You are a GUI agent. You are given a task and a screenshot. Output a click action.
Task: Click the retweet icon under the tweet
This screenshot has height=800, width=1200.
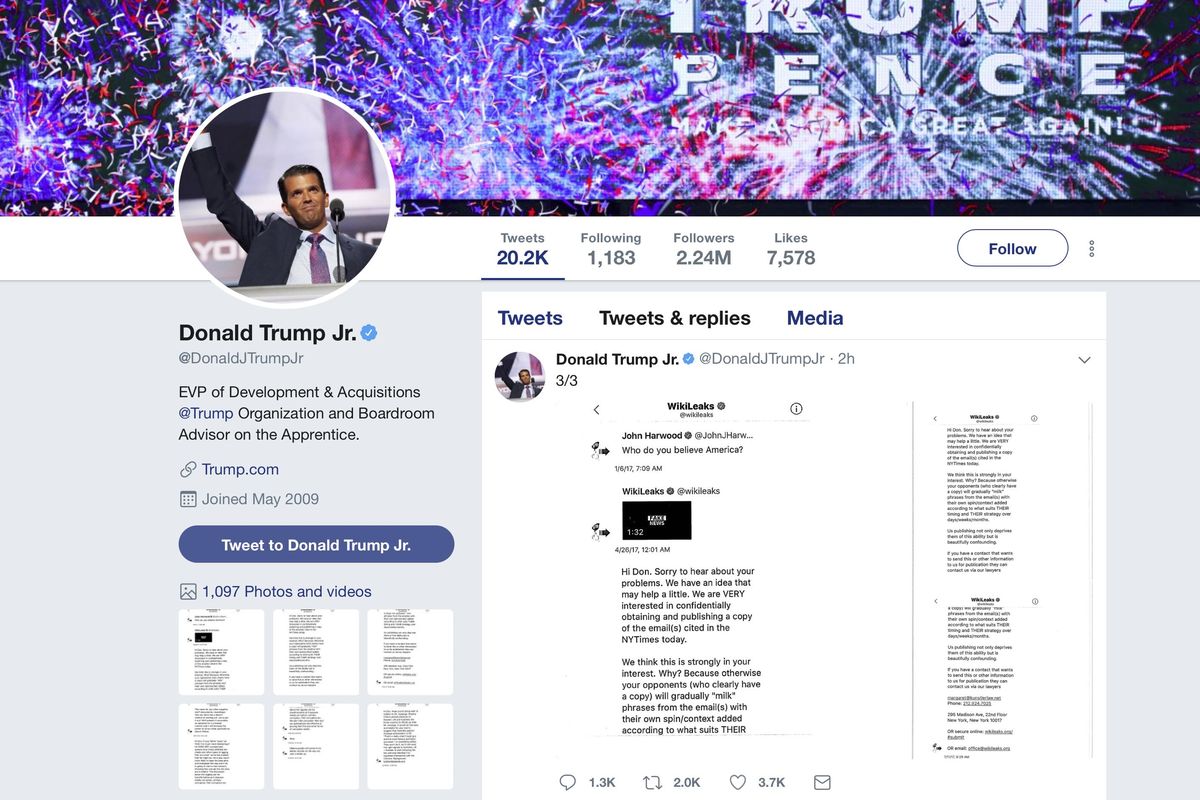coord(652,782)
